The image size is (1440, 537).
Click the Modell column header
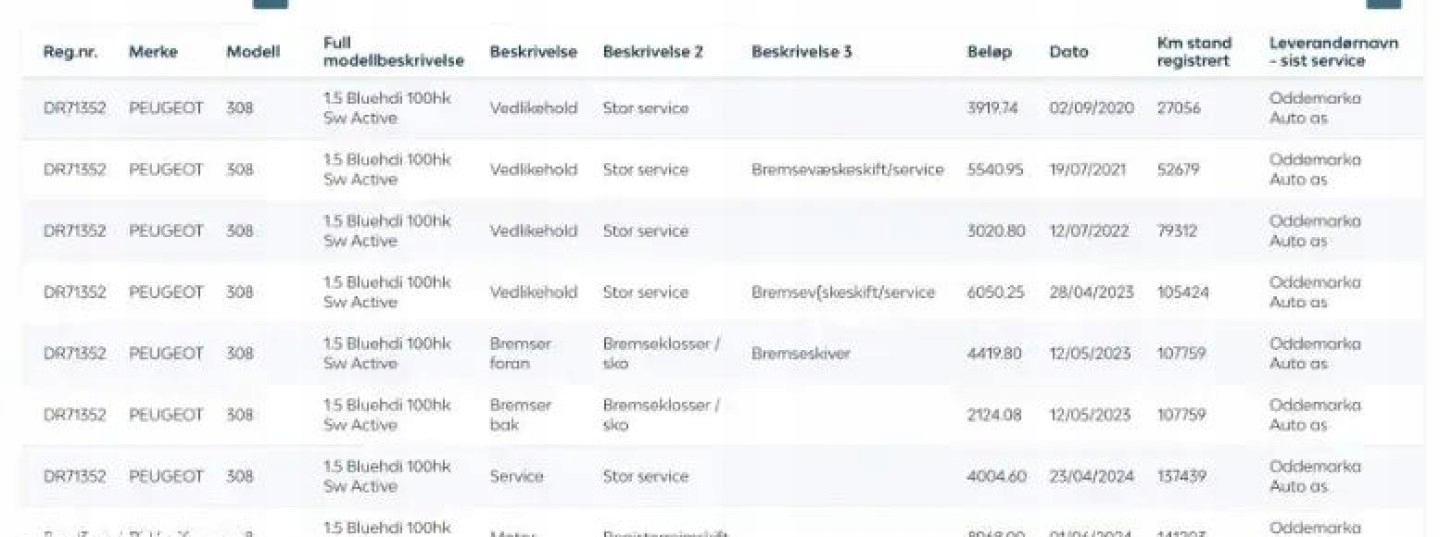[x=253, y=52]
